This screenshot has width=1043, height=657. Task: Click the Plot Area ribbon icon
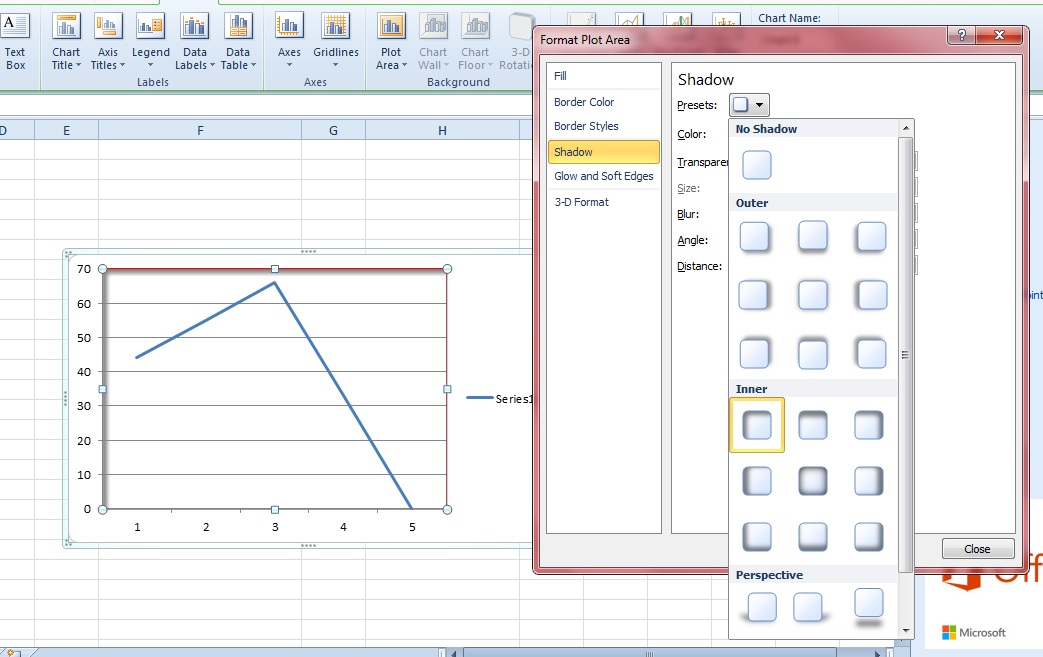coord(391,43)
